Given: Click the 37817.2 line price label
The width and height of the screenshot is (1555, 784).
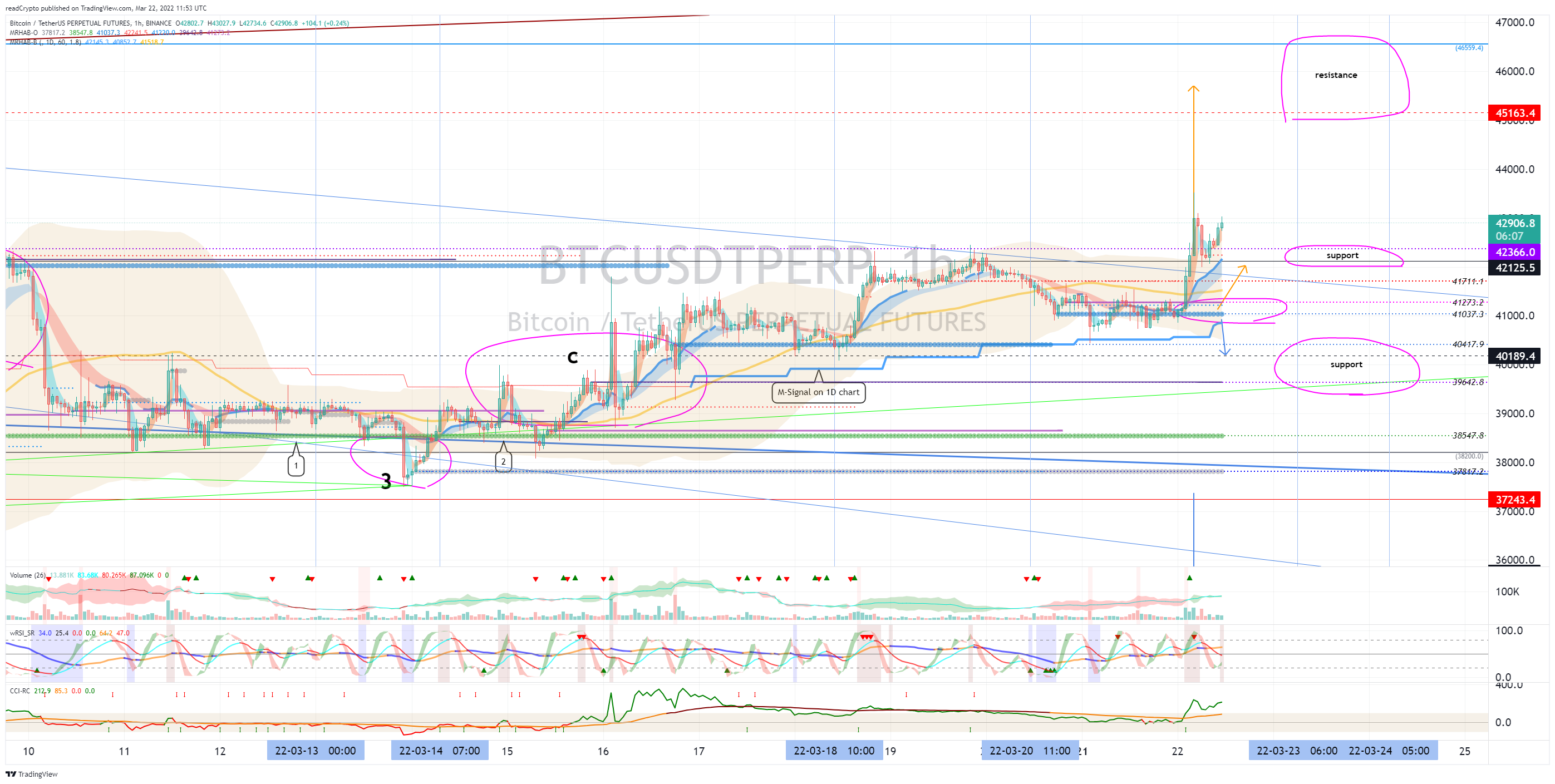Looking at the screenshot, I should pos(1468,471).
